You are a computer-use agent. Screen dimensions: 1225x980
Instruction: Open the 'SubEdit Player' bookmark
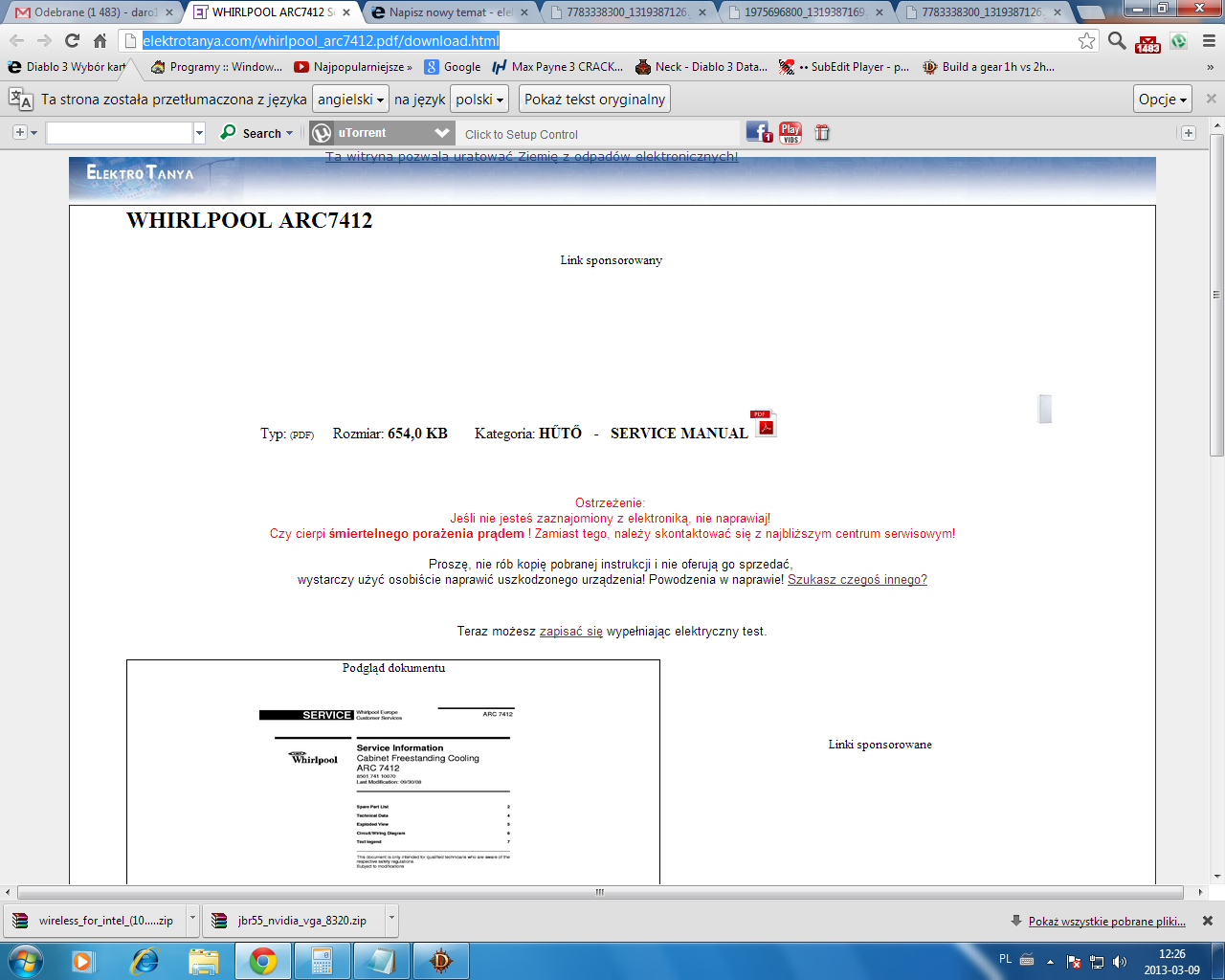coord(844,67)
